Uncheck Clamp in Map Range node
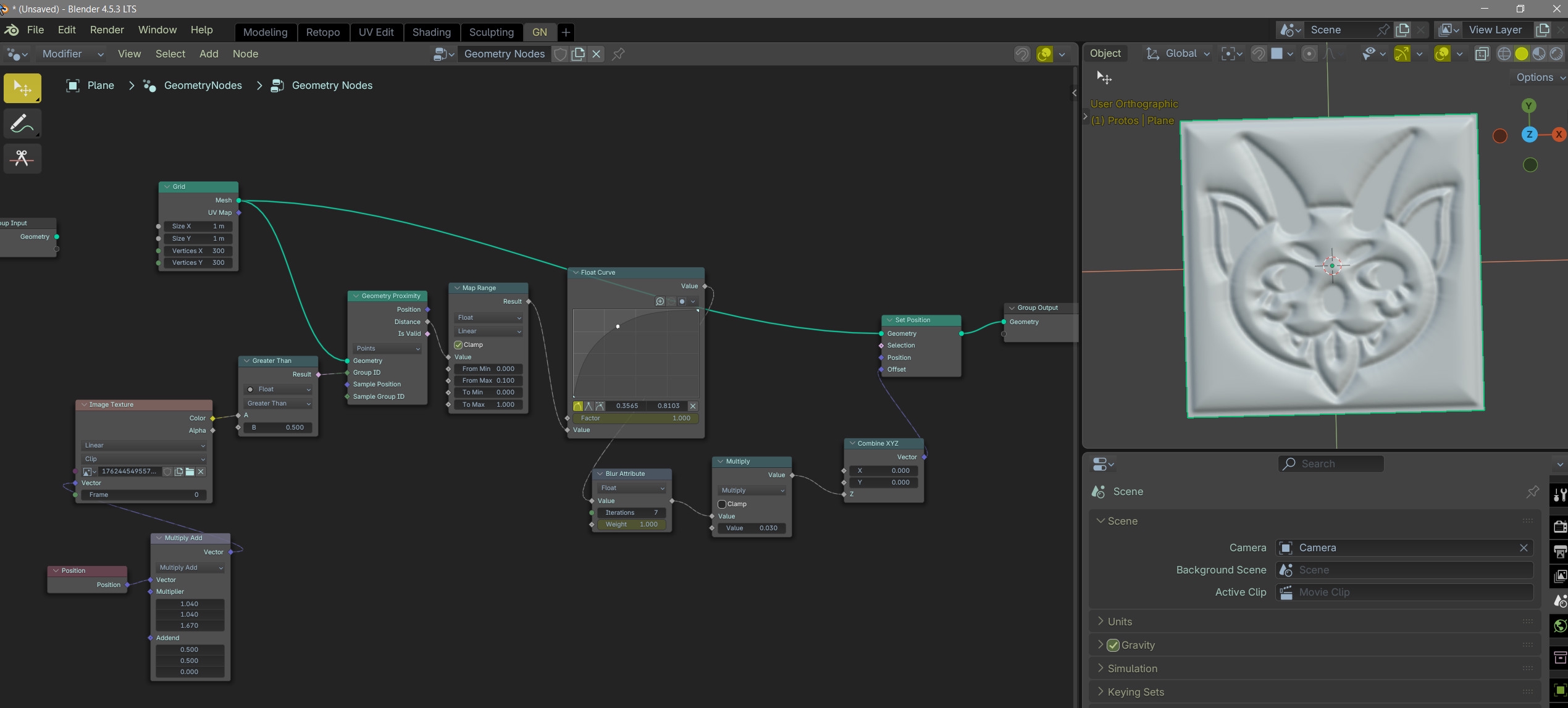Viewport: 1568px width, 708px height. point(458,345)
